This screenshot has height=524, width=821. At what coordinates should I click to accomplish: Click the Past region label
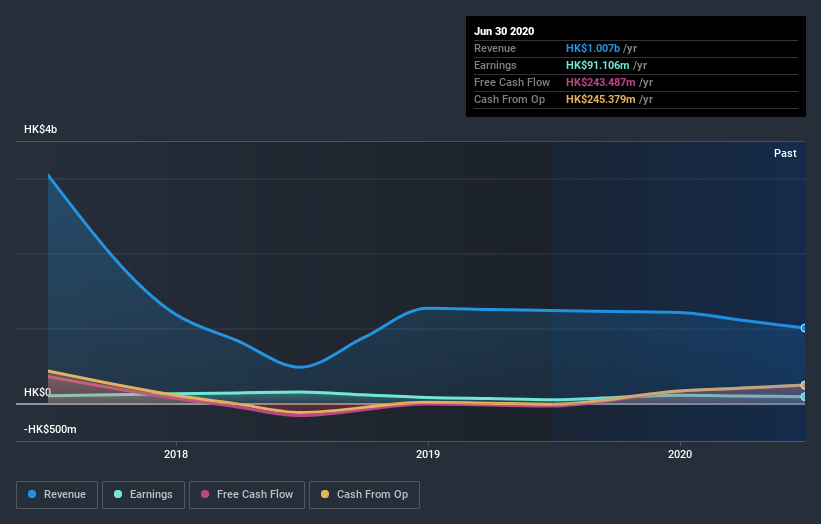pos(785,153)
